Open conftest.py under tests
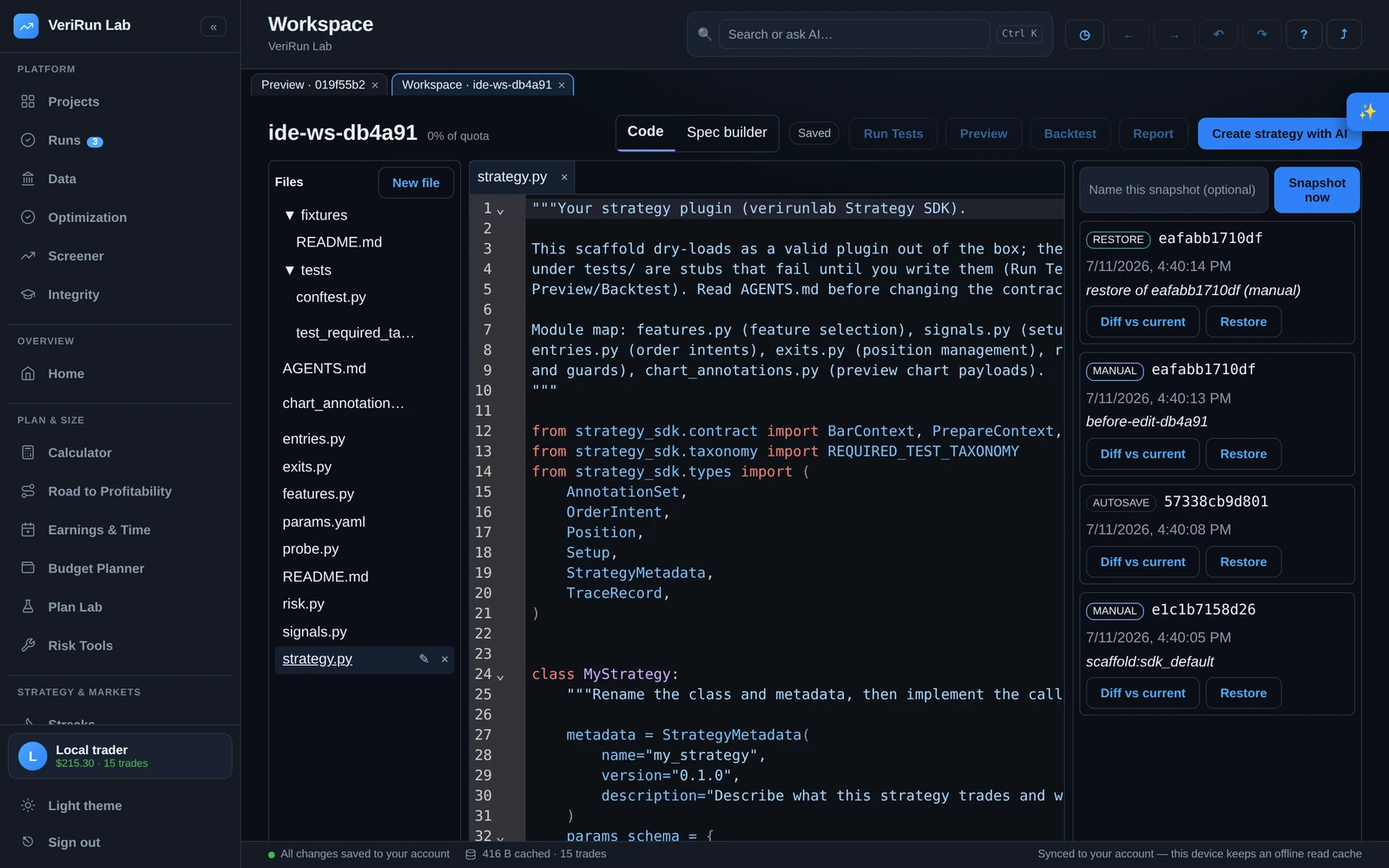 coord(331,297)
